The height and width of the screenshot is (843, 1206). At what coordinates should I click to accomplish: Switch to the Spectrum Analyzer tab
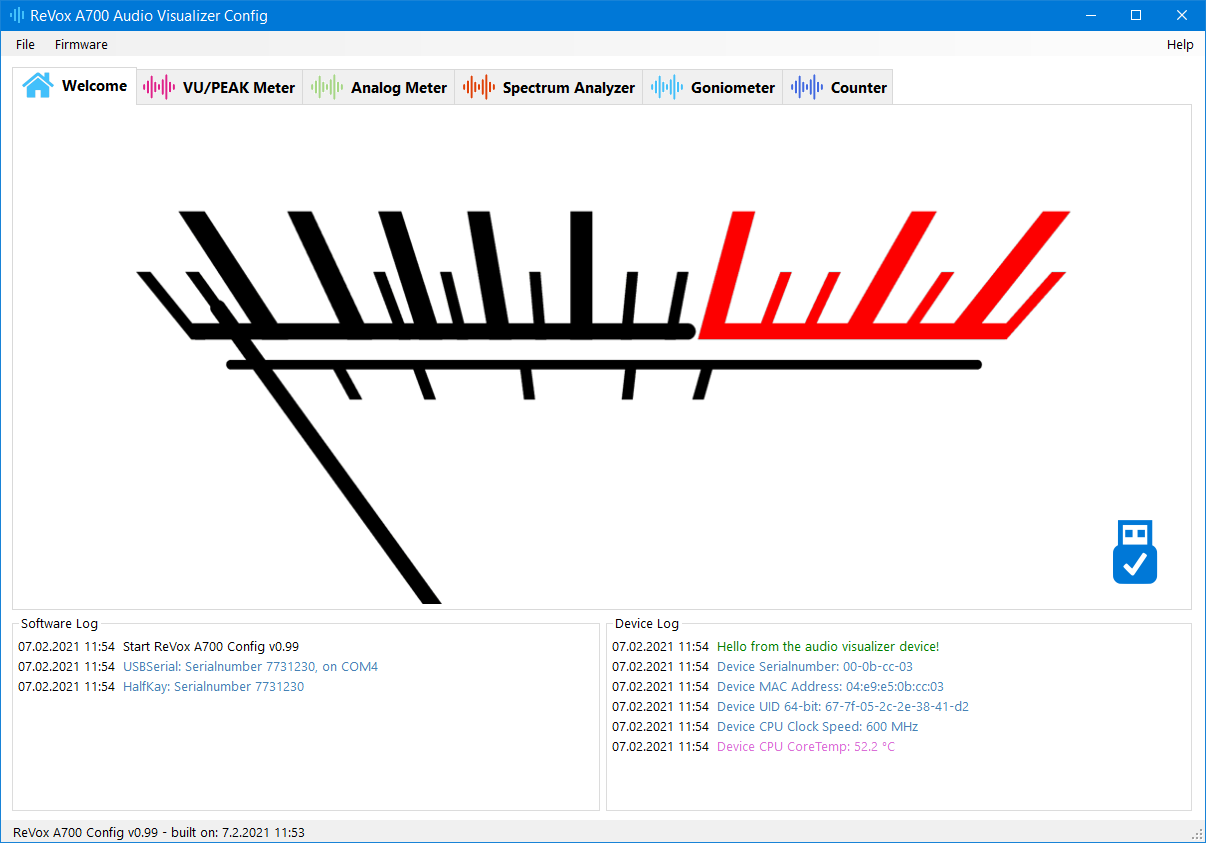549,87
